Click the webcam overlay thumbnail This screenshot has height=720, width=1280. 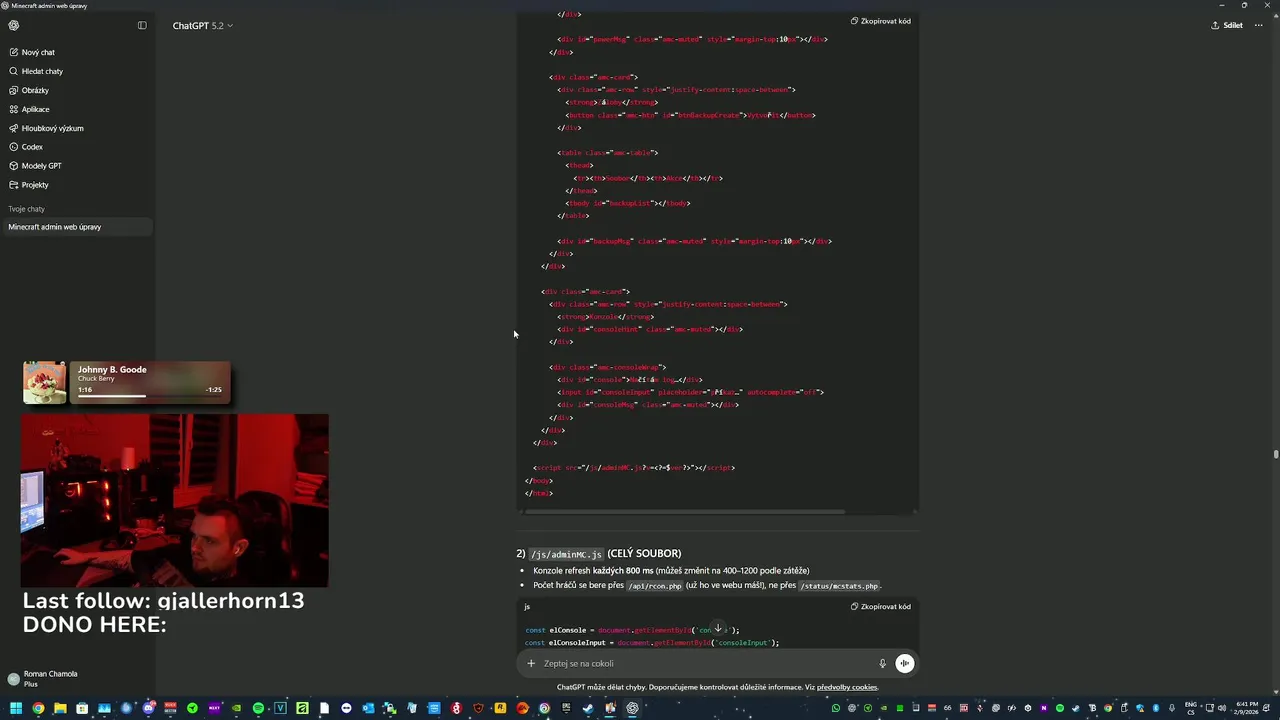[175, 500]
